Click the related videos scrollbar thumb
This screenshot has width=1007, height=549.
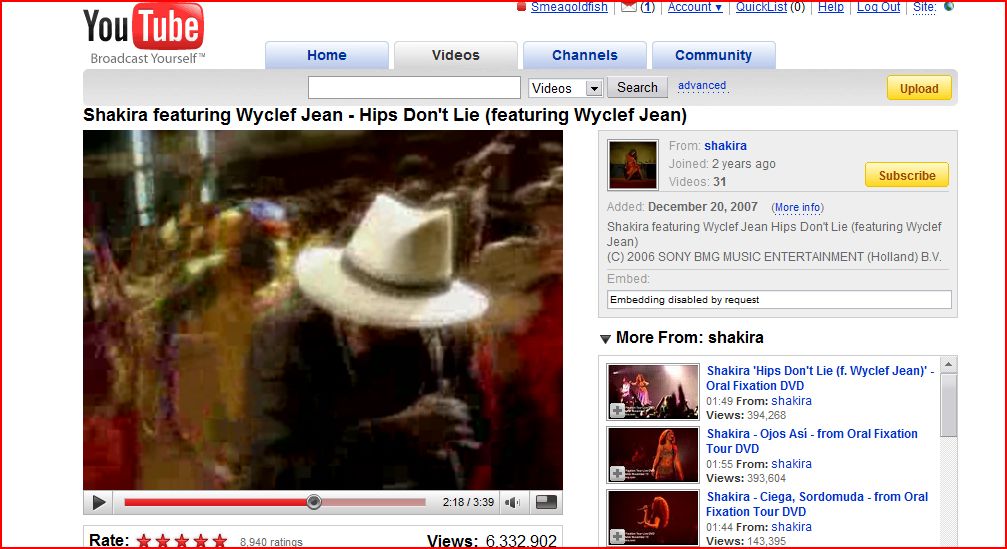pos(949,405)
